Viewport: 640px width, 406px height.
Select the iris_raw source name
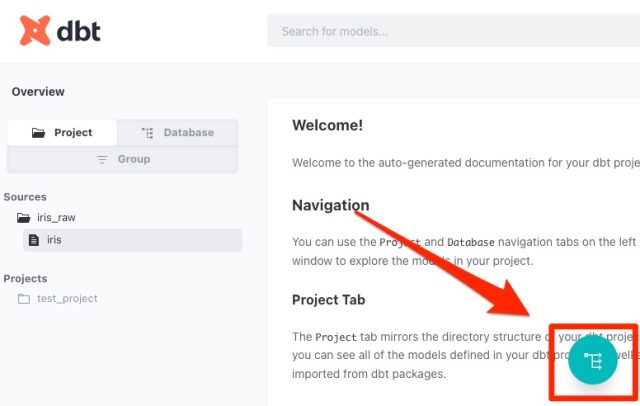coord(56,217)
